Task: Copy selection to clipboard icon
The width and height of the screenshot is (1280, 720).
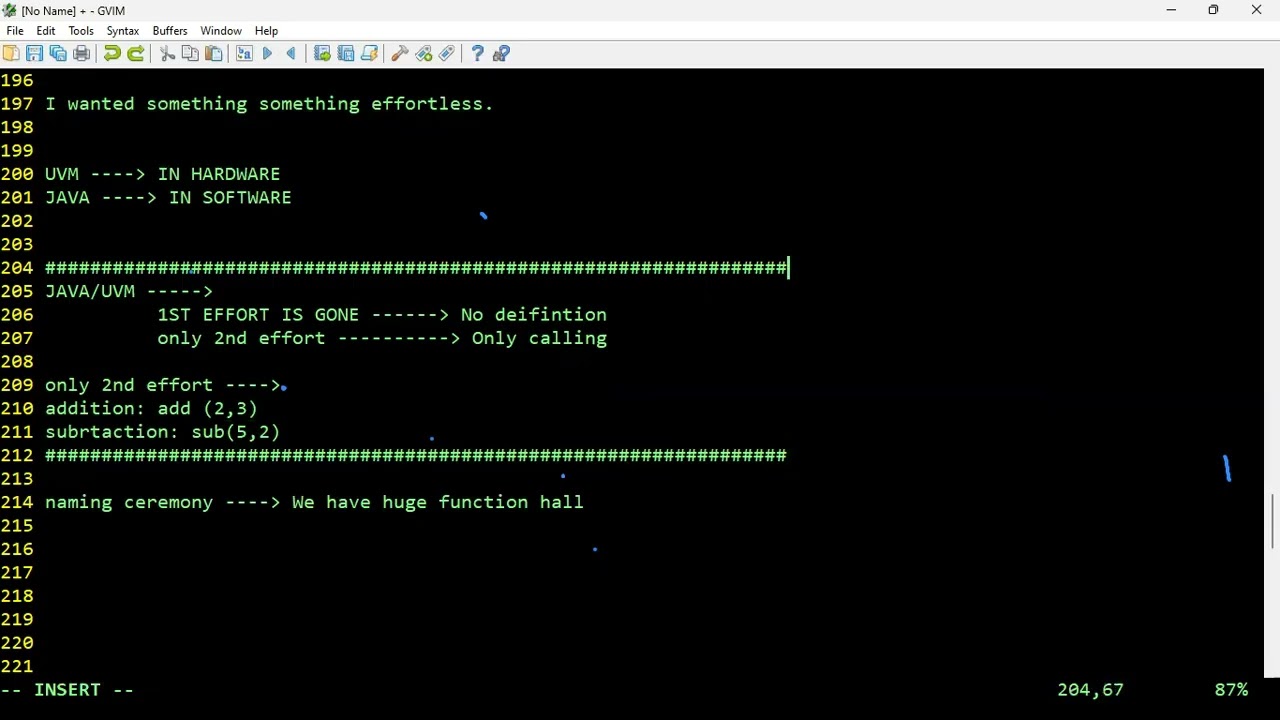Action: [190, 53]
